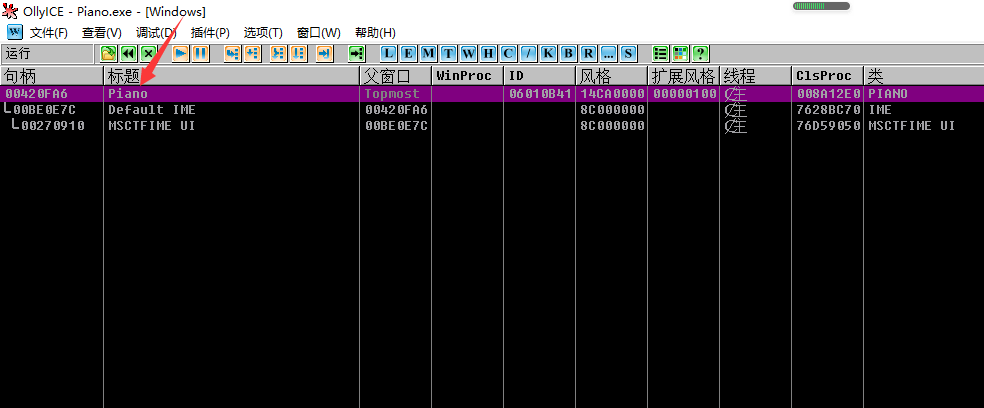Click ClsProc value 76D59050
Screen dimensions: 984x408
[x=828, y=126]
